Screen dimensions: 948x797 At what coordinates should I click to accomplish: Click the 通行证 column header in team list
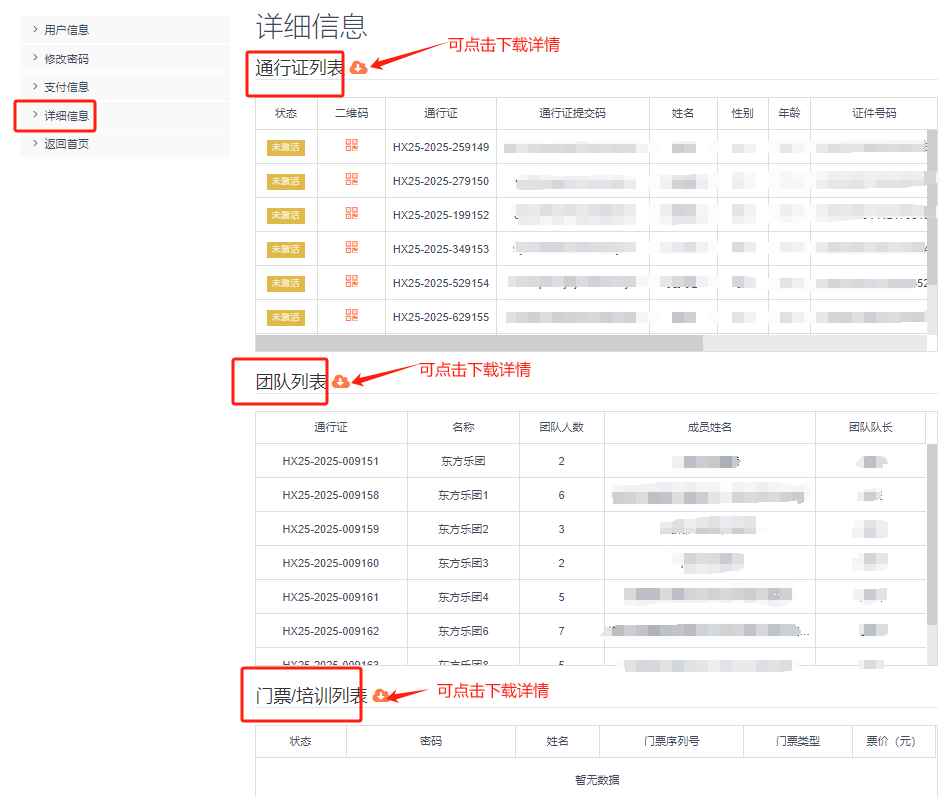coord(330,428)
